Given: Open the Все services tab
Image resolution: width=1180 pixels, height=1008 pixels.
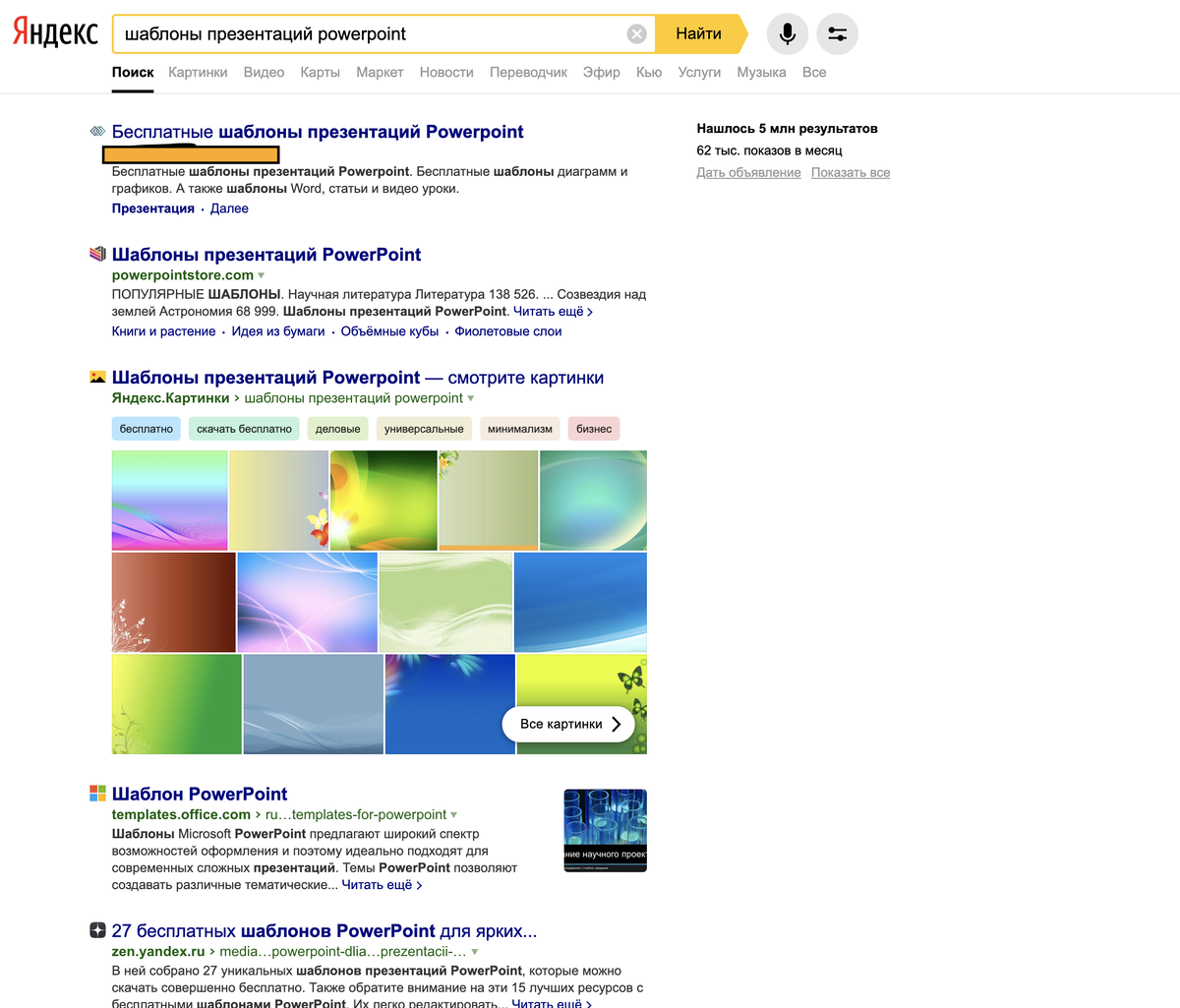Looking at the screenshot, I should tap(814, 73).
